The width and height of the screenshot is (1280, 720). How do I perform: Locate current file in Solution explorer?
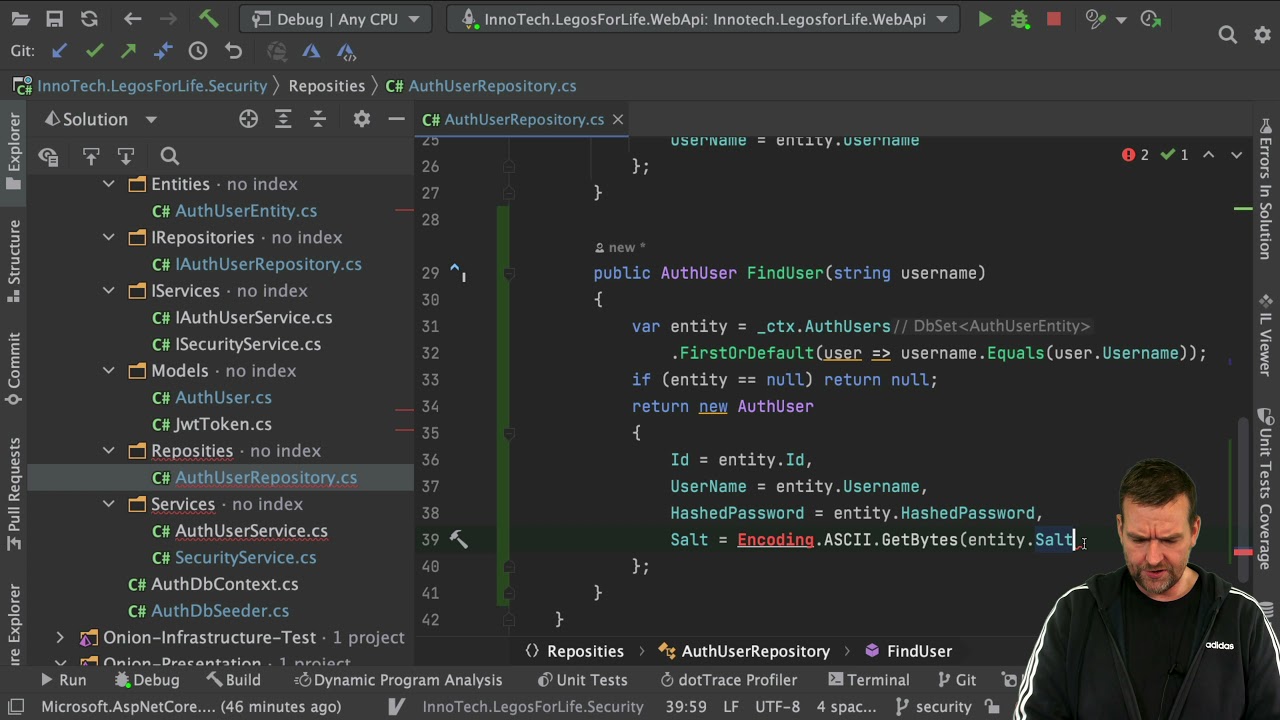(248, 119)
